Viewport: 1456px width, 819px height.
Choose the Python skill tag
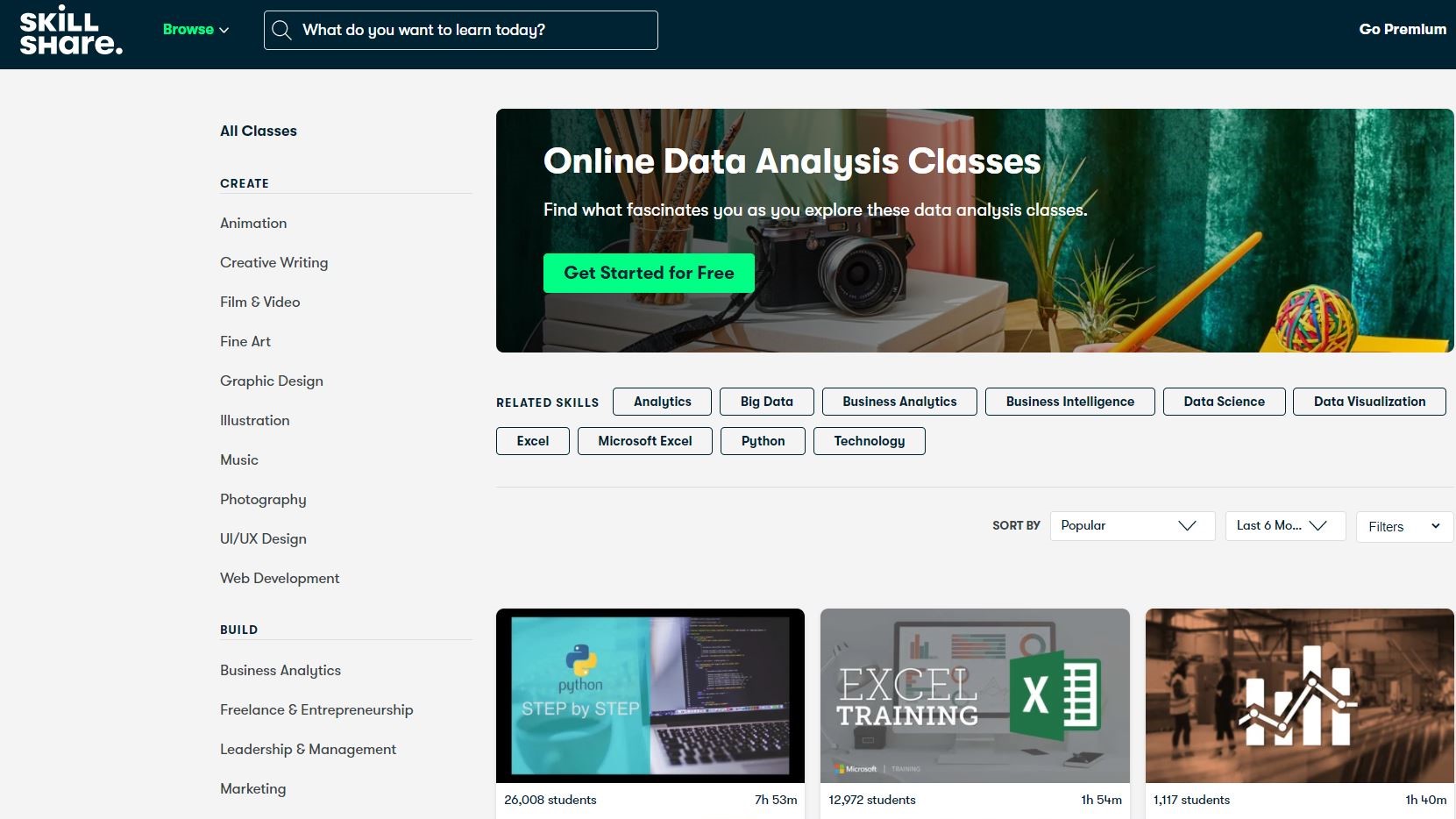763,441
